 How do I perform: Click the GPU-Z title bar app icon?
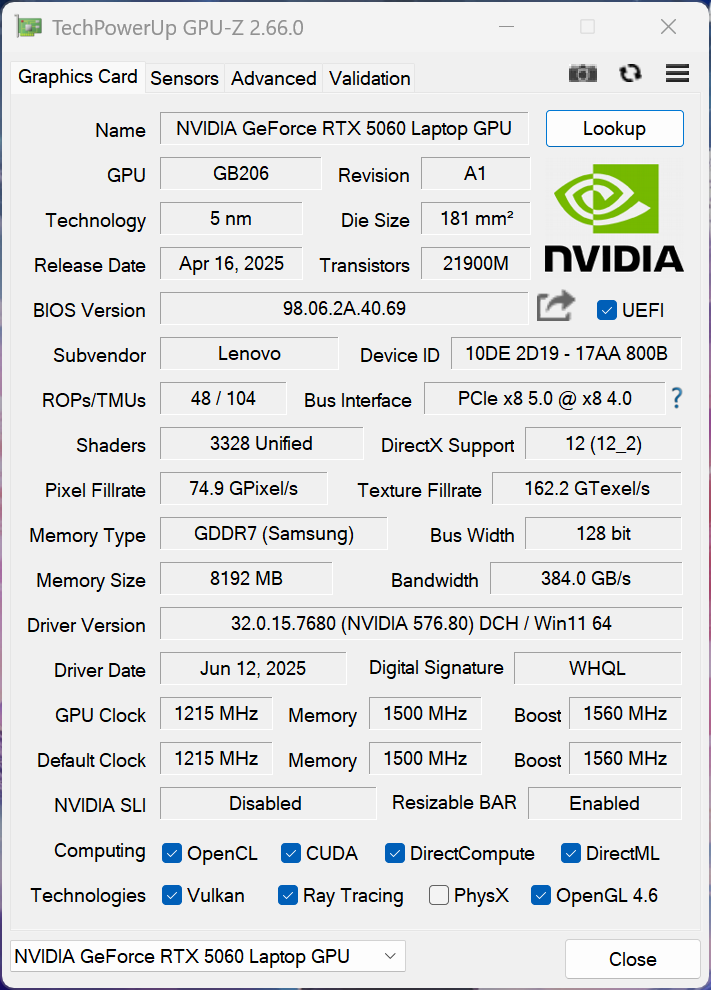point(28,27)
